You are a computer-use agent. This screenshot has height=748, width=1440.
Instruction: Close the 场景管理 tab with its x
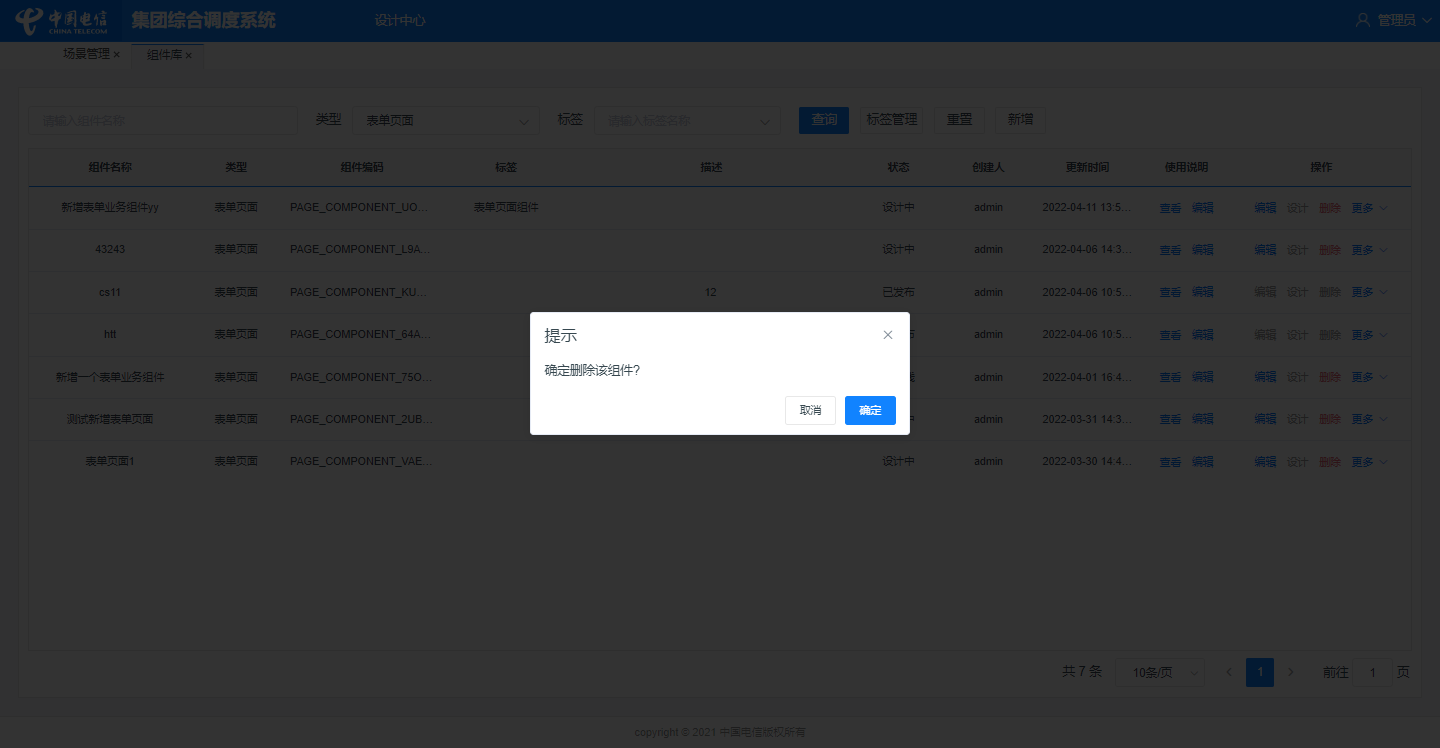click(117, 55)
